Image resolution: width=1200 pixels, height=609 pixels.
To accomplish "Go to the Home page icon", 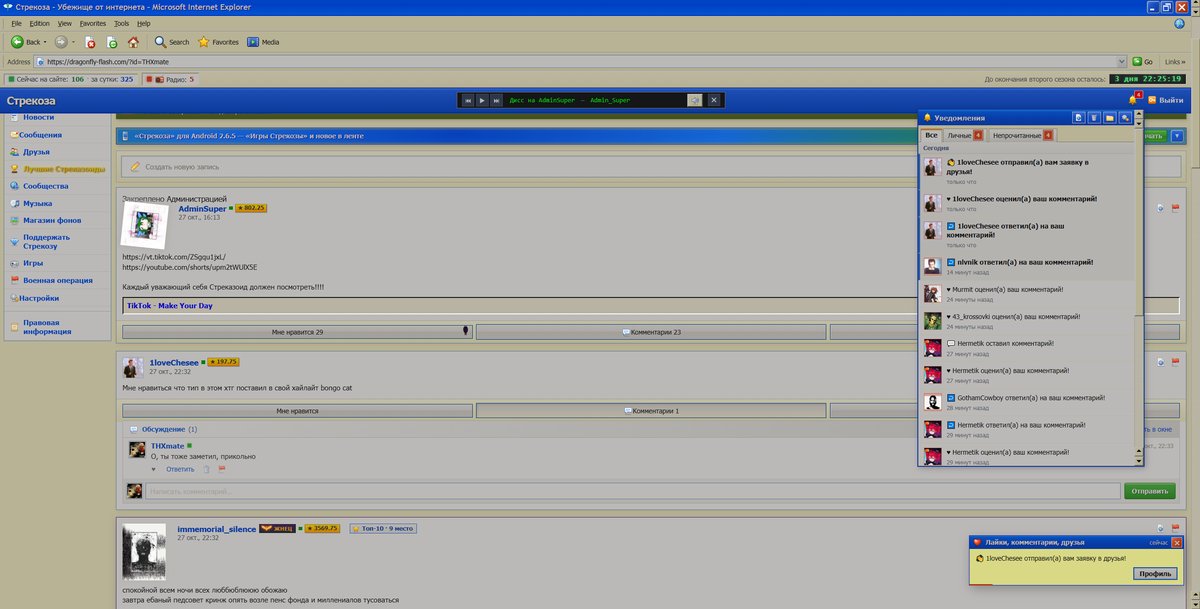I will 134,42.
